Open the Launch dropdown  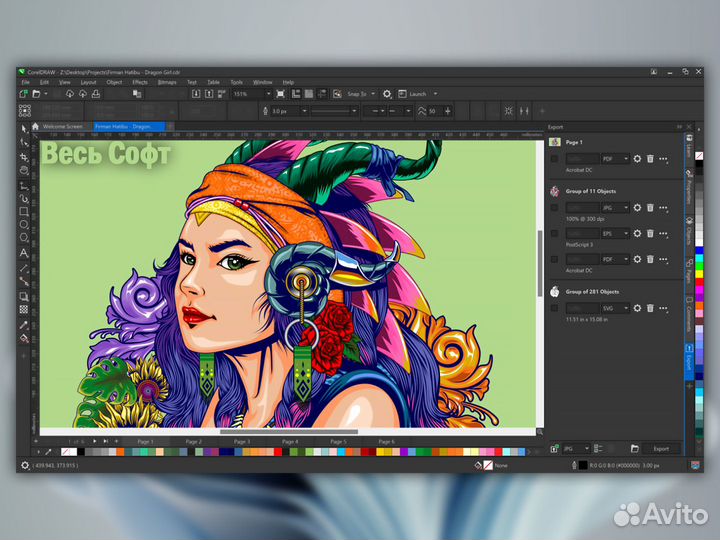pyautogui.click(x=435, y=94)
